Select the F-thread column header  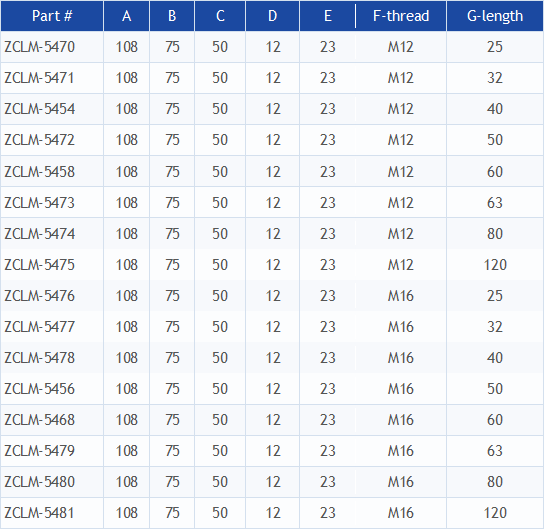pos(400,16)
